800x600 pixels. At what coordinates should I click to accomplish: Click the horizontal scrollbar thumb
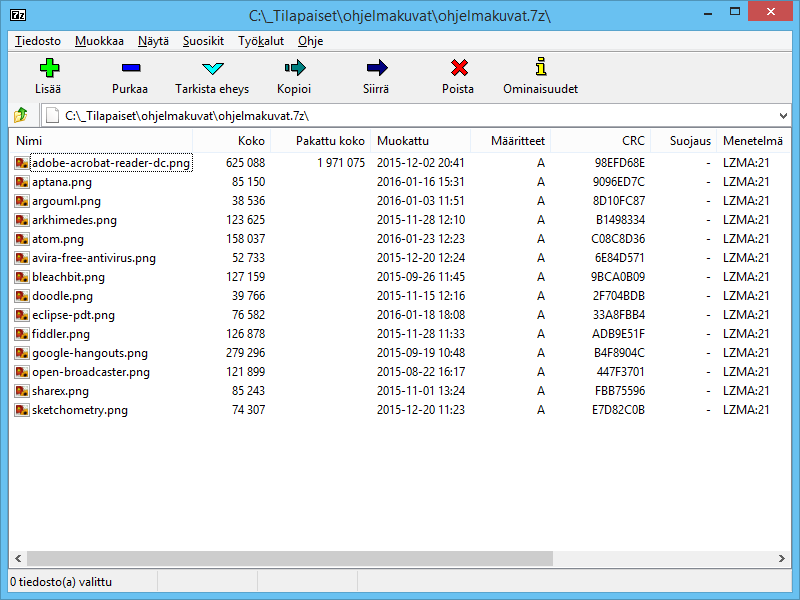[290, 558]
